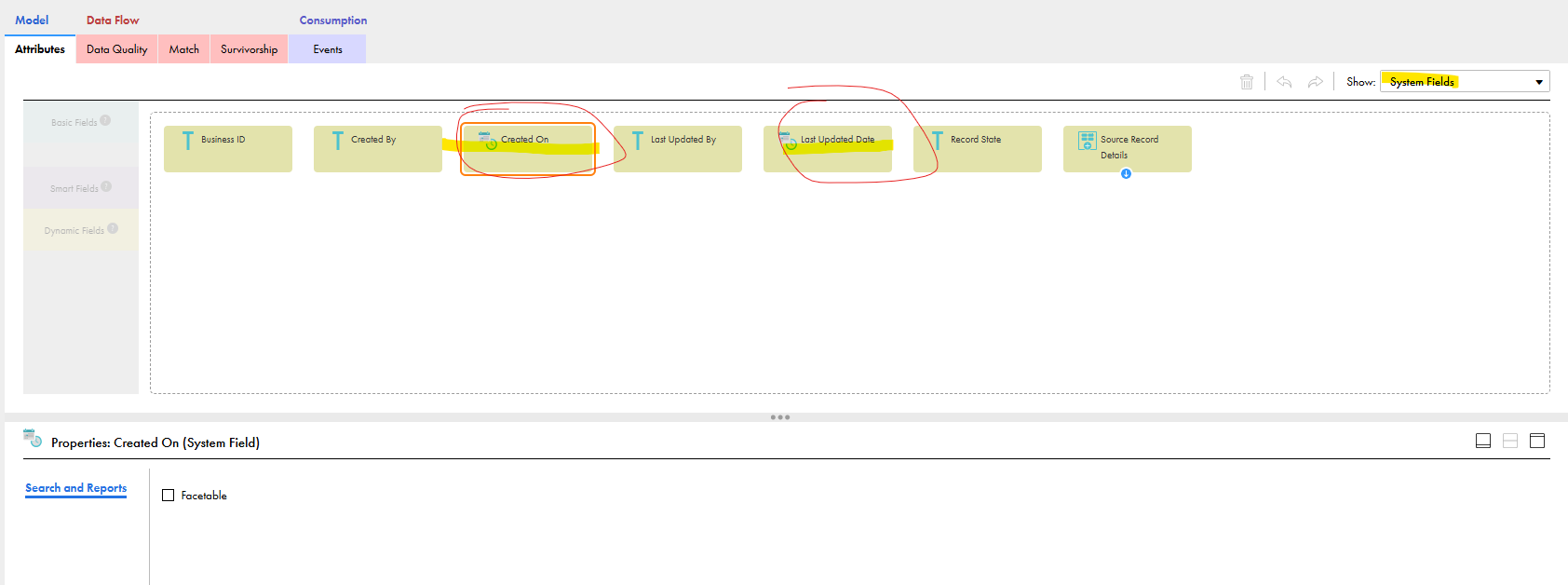This screenshot has width=1568, height=585.
Task: Click the Data Flow section heading
Action: pyautogui.click(x=113, y=20)
